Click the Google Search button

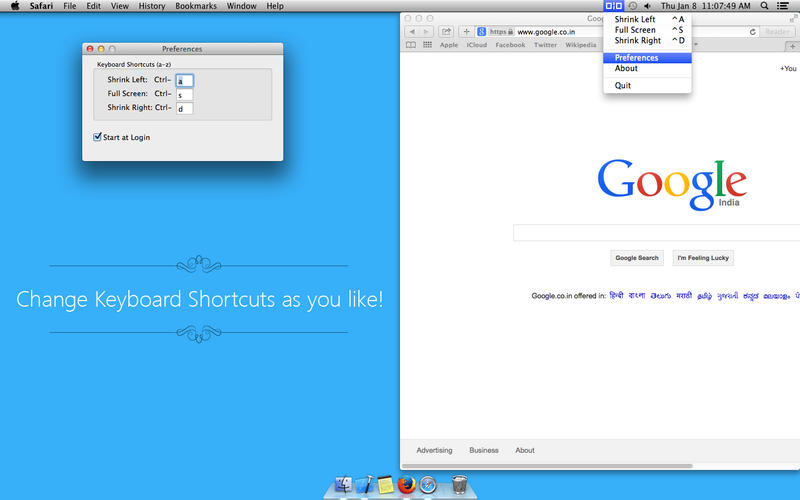click(637, 258)
